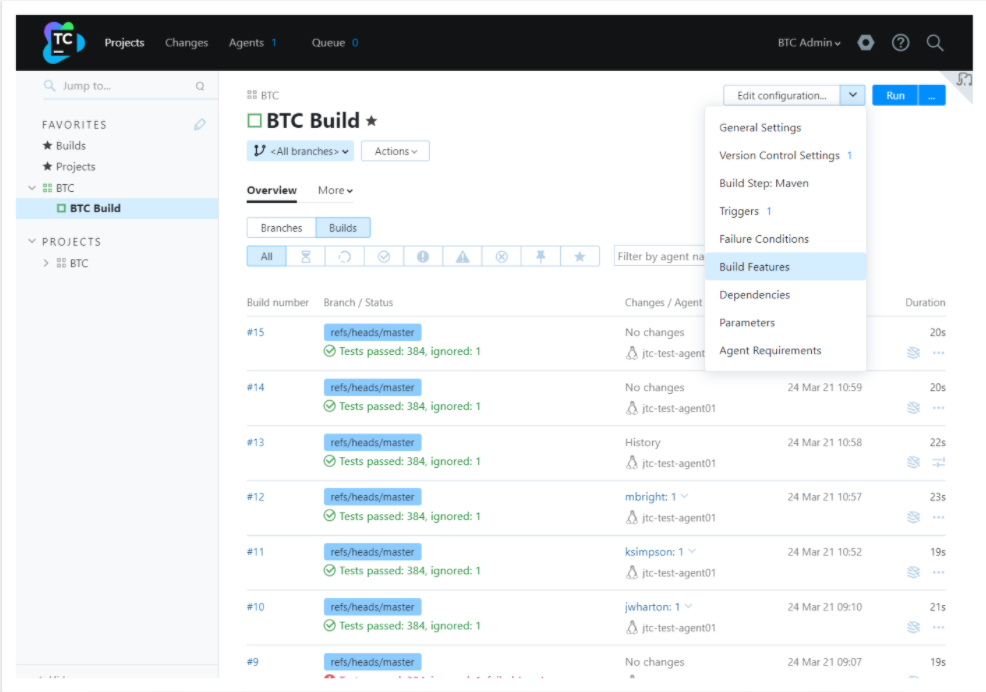Screen dimensions: 986x692
Task: Open the All branches dropdown
Action: tap(301, 151)
